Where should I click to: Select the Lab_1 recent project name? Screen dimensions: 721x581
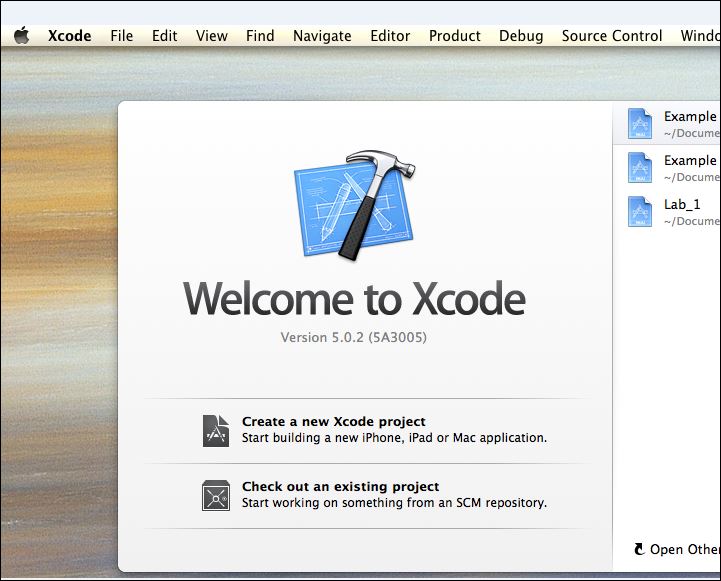pyautogui.click(x=682, y=204)
